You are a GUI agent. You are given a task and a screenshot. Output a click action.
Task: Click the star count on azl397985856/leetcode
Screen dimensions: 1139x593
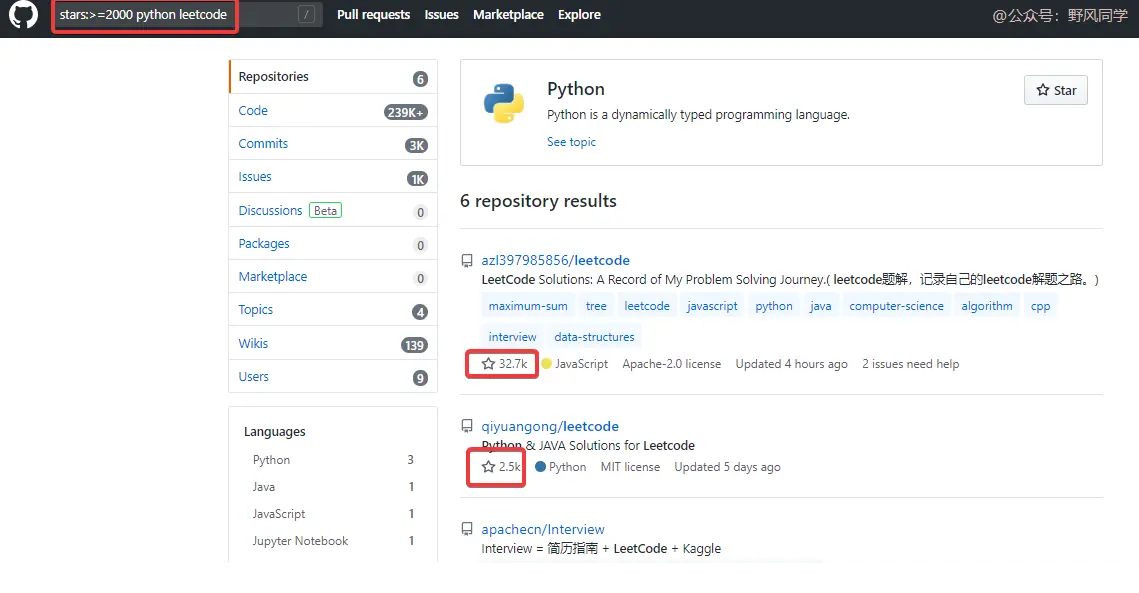tap(504, 364)
